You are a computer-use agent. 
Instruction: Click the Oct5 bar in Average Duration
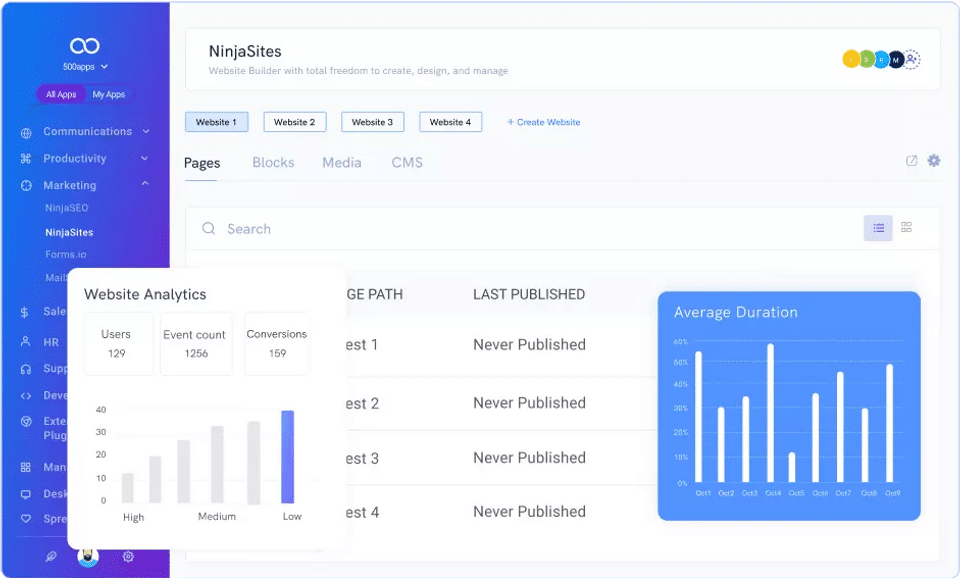[x=792, y=467]
